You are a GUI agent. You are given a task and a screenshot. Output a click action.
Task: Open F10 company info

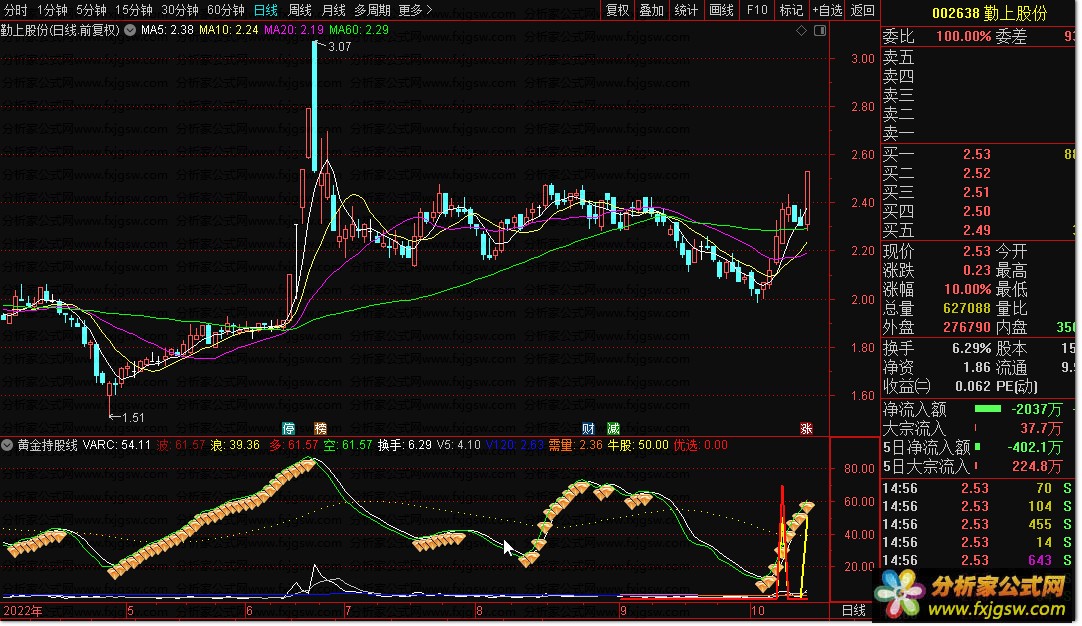(x=757, y=10)
